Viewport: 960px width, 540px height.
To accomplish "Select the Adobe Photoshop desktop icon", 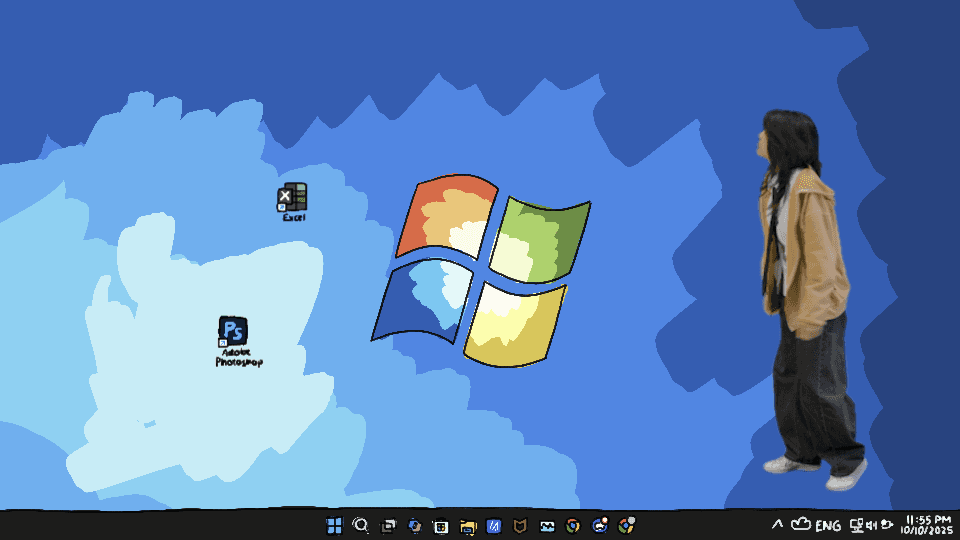I will (238, 341).
